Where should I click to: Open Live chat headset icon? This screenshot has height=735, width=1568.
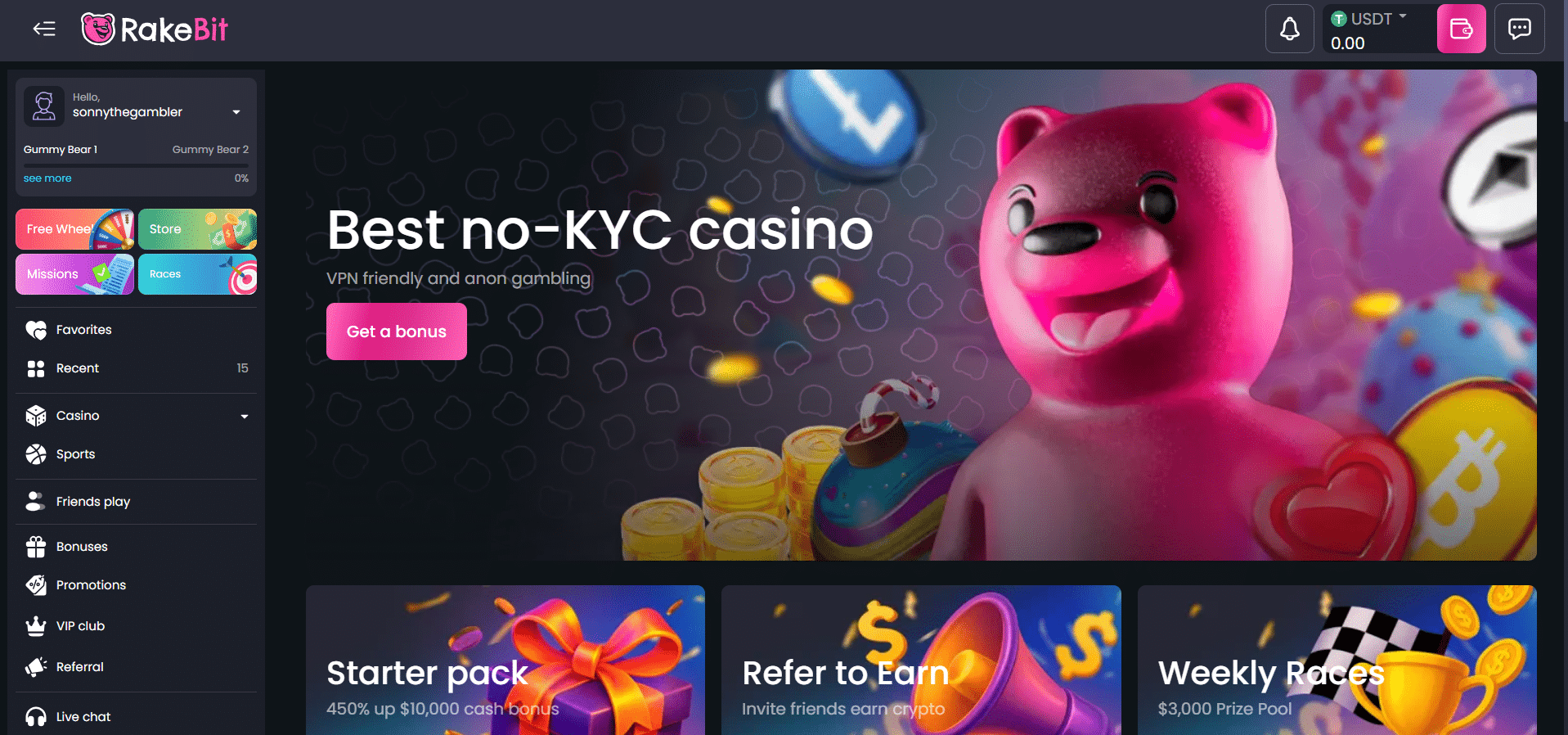[x=36, y=717]
